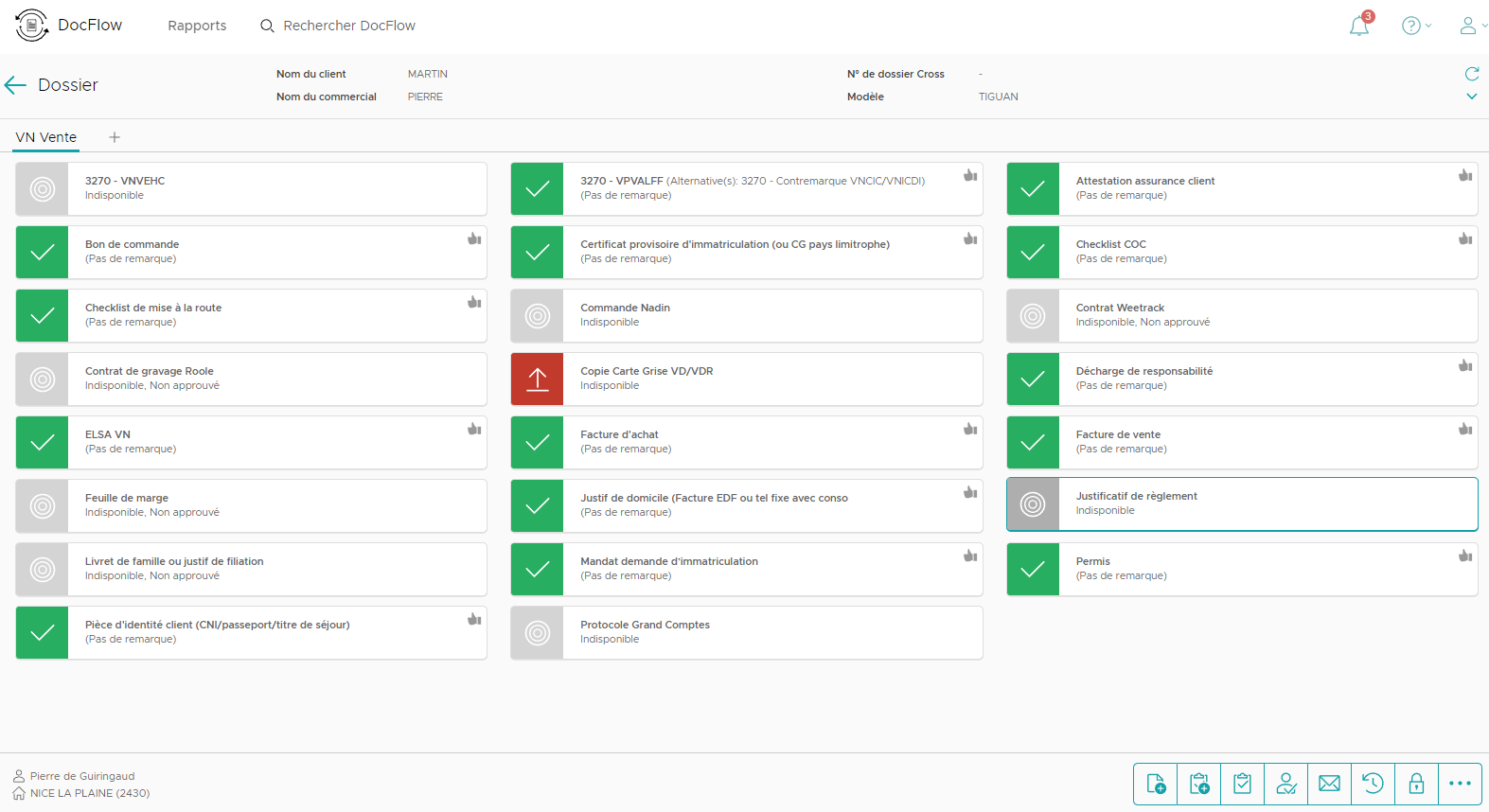
Task: Click thumbs-up on Décharge de responsabilité
Action: [1465, 365]
